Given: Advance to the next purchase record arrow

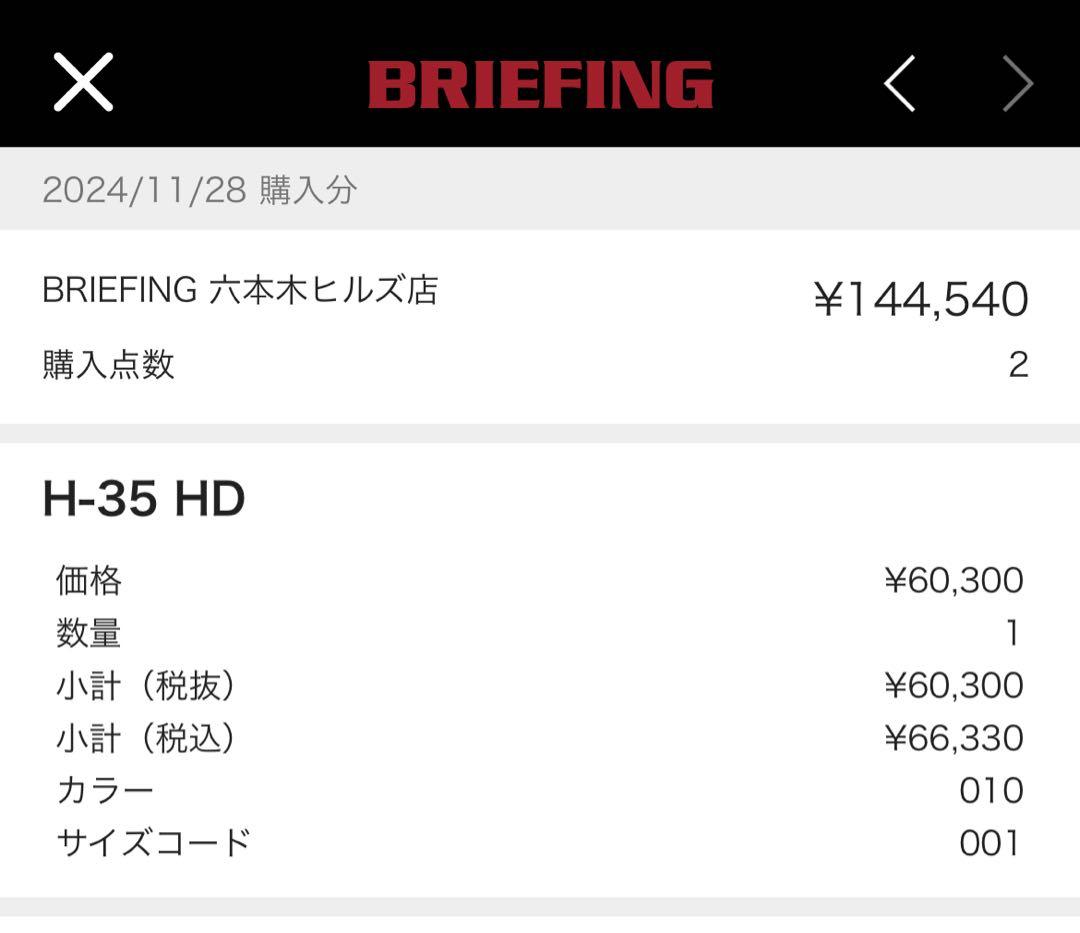Looking at the screenshot, I should tap(1017, 82).
